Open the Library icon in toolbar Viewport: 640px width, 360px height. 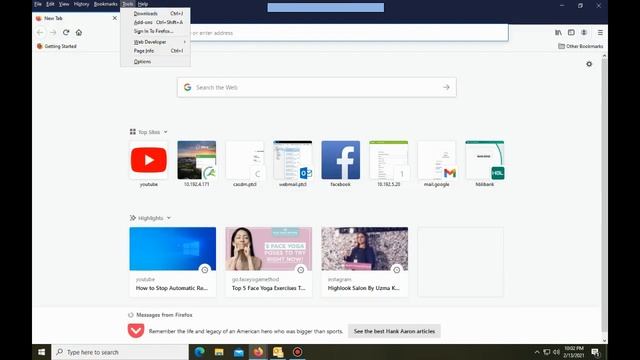(558, 32)
